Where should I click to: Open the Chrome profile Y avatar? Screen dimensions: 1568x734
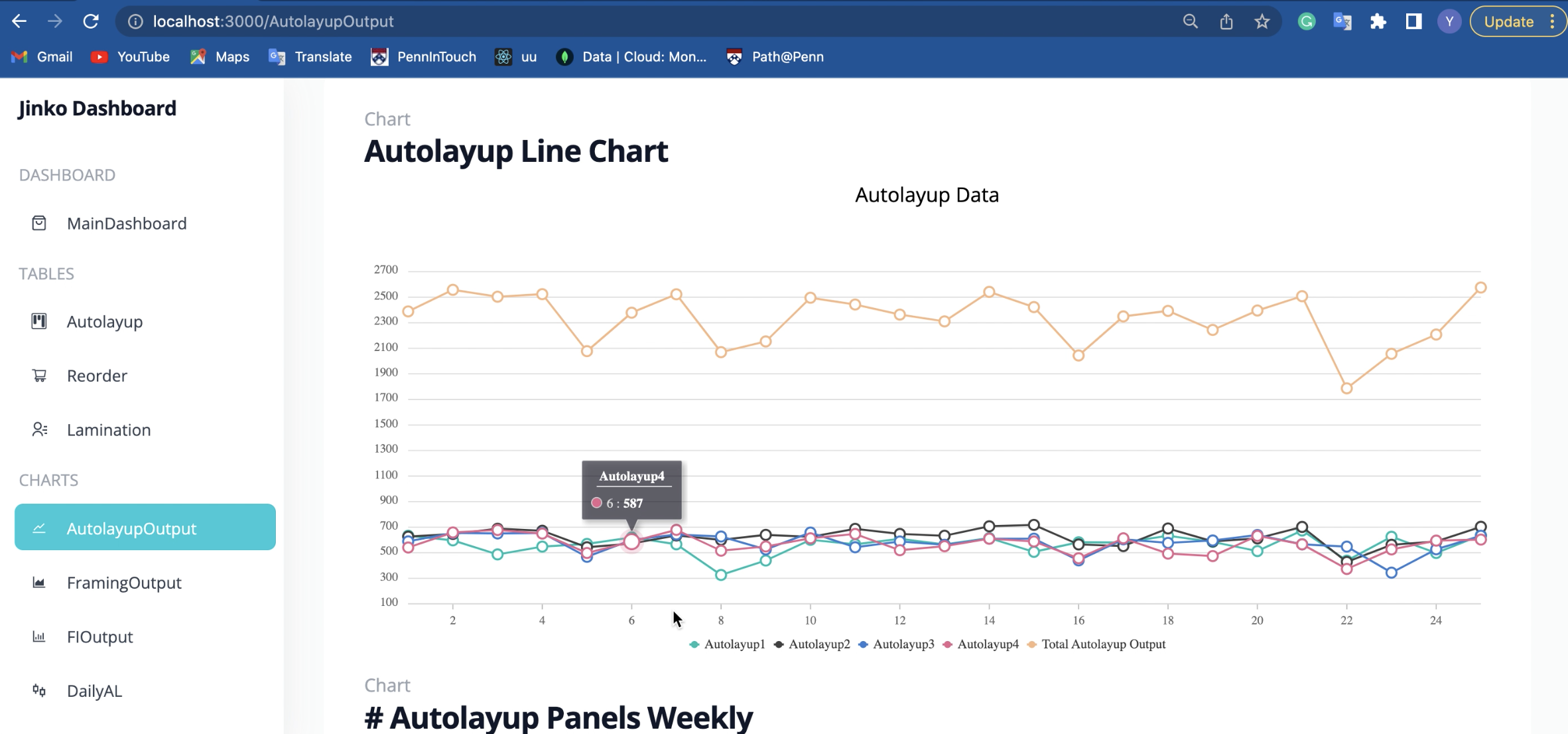pos(1449,21)
